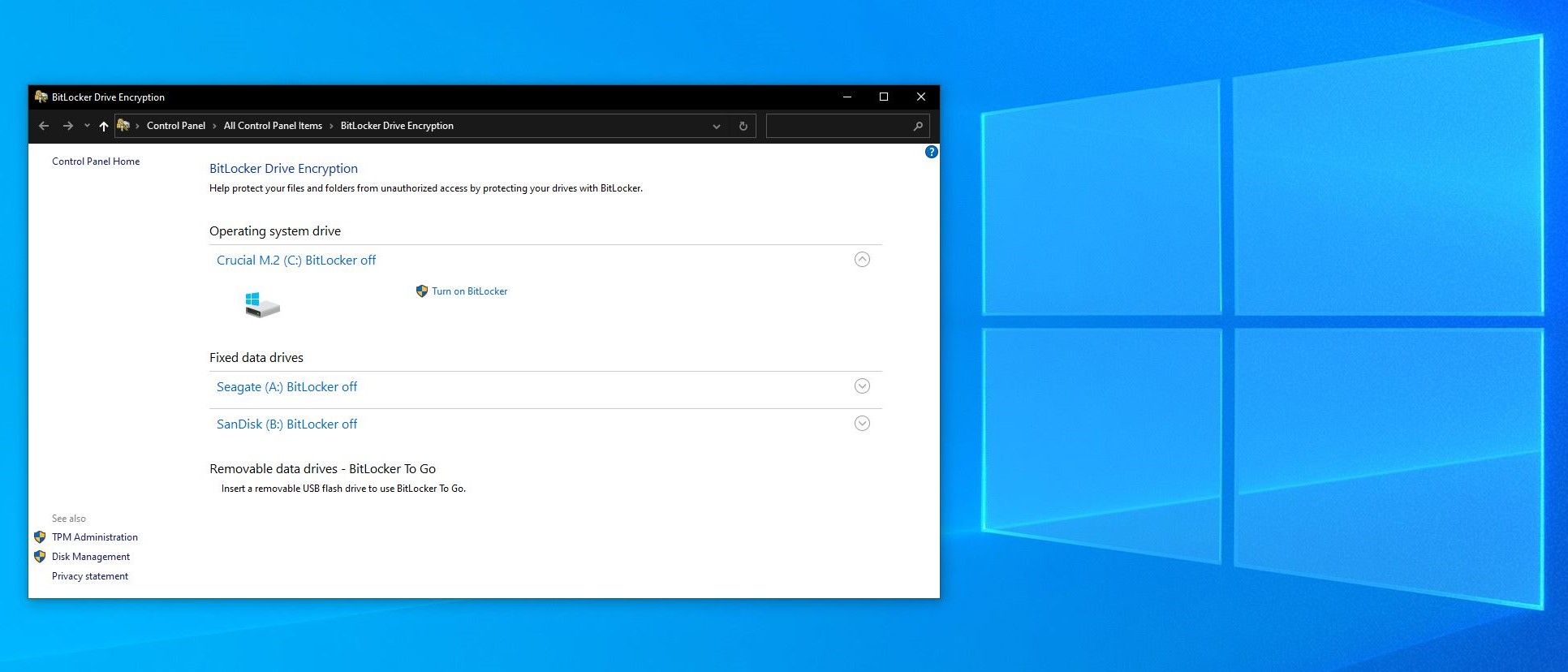The width and height of the screenshot is (1568, 672).
Task: Close the BitLocker Drive Encryption window
Action: pos(921,97)
